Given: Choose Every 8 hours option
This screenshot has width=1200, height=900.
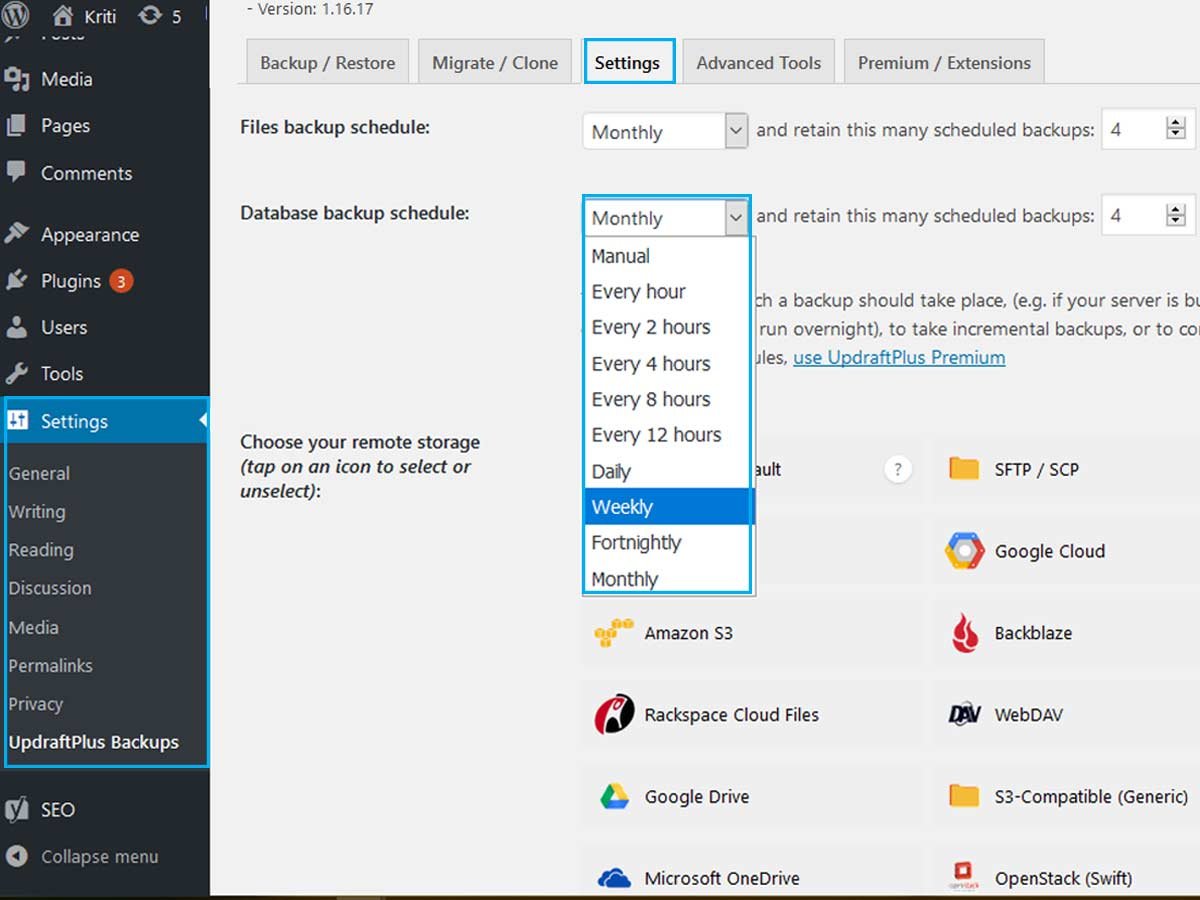Looking at the screenshot, I should 667,400.
